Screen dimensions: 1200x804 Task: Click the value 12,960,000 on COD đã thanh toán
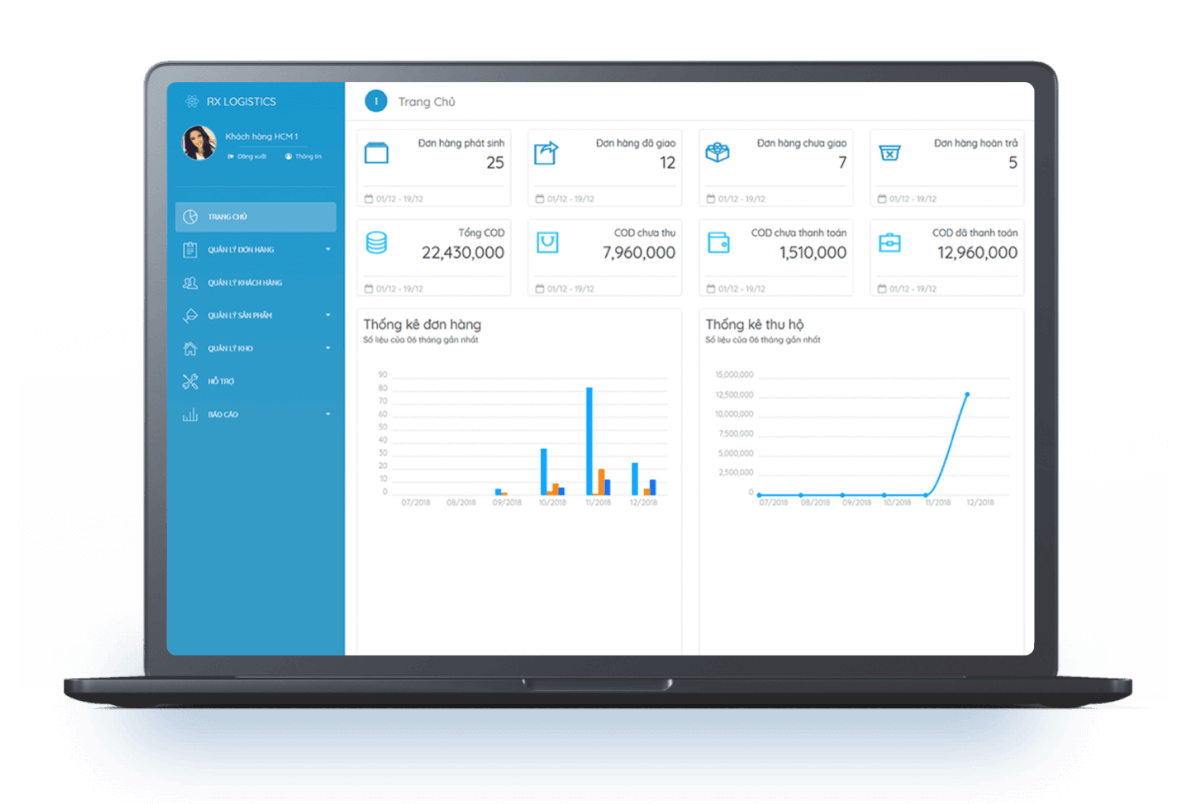pos(978,254)
